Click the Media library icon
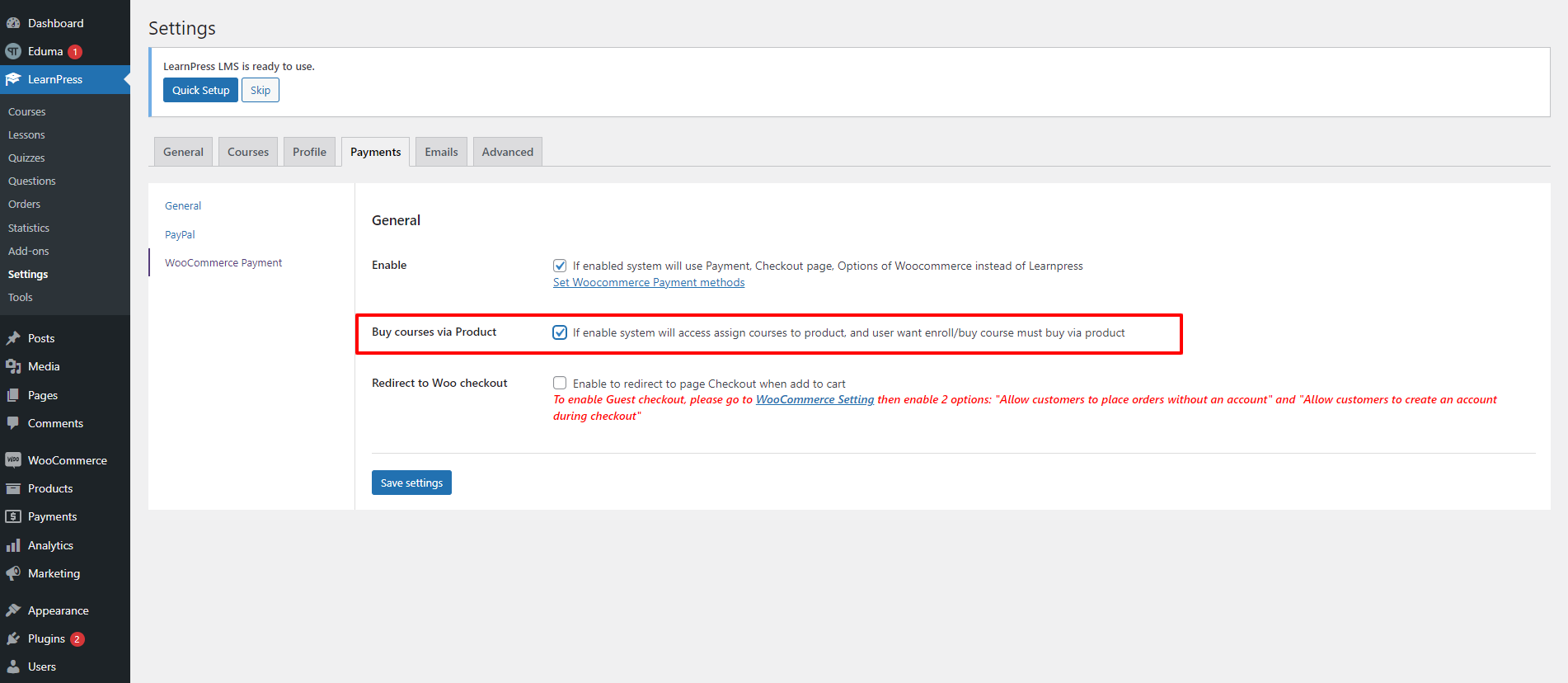 tap(13, 366)
